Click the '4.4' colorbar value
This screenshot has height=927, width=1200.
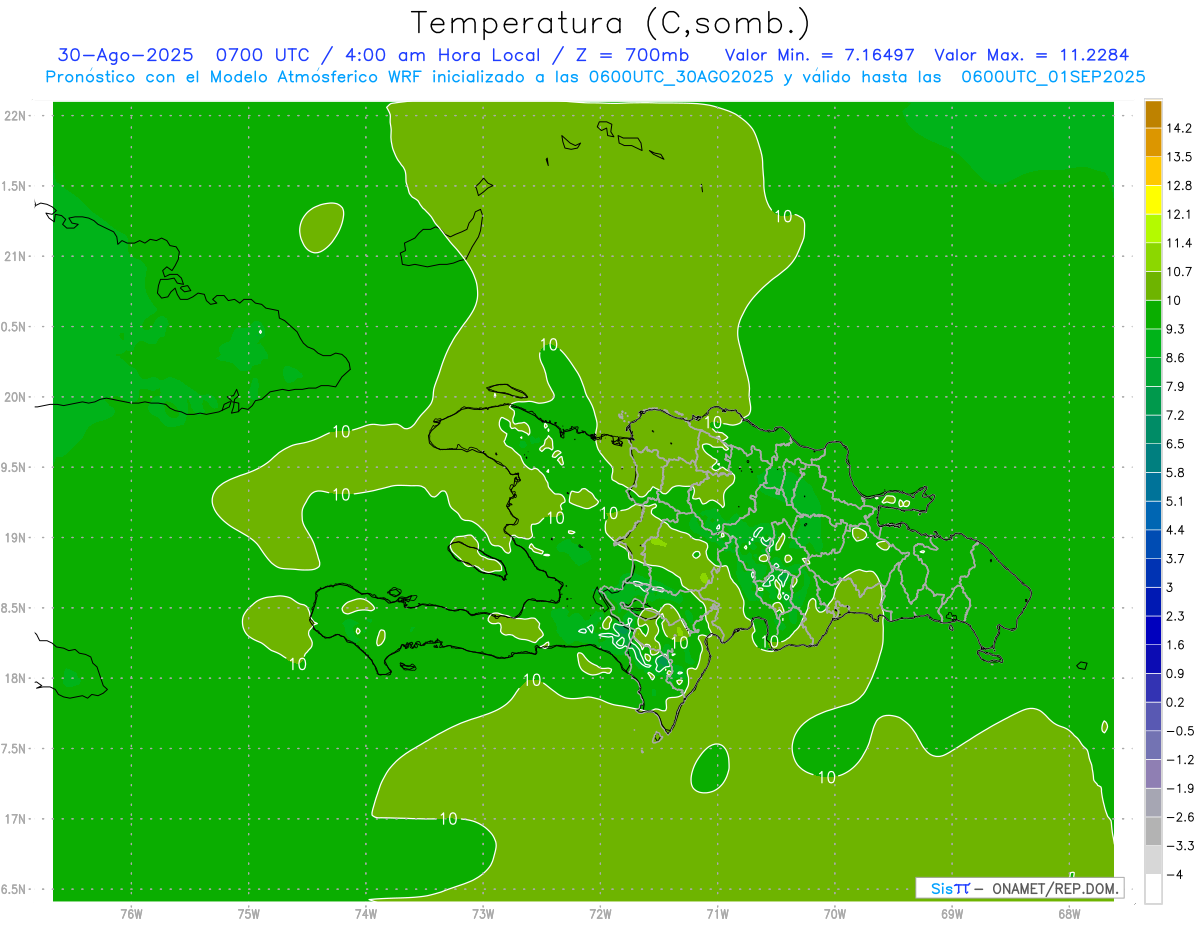[x=1177, y=529]
